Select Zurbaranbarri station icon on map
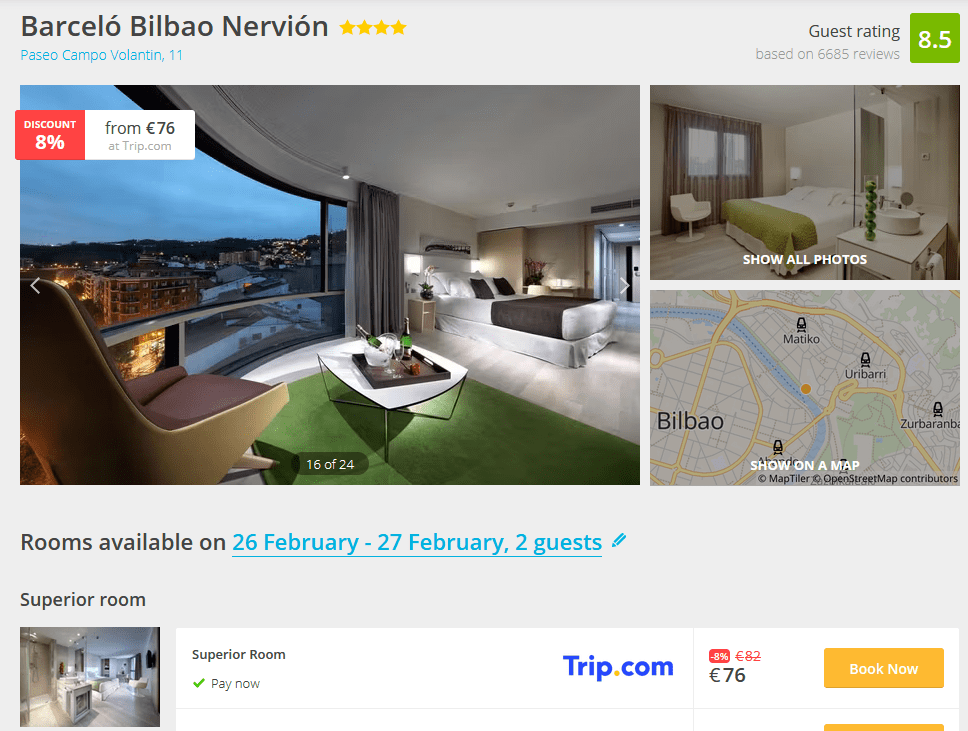This screenshot has width=968, height=731. (938, 409)
